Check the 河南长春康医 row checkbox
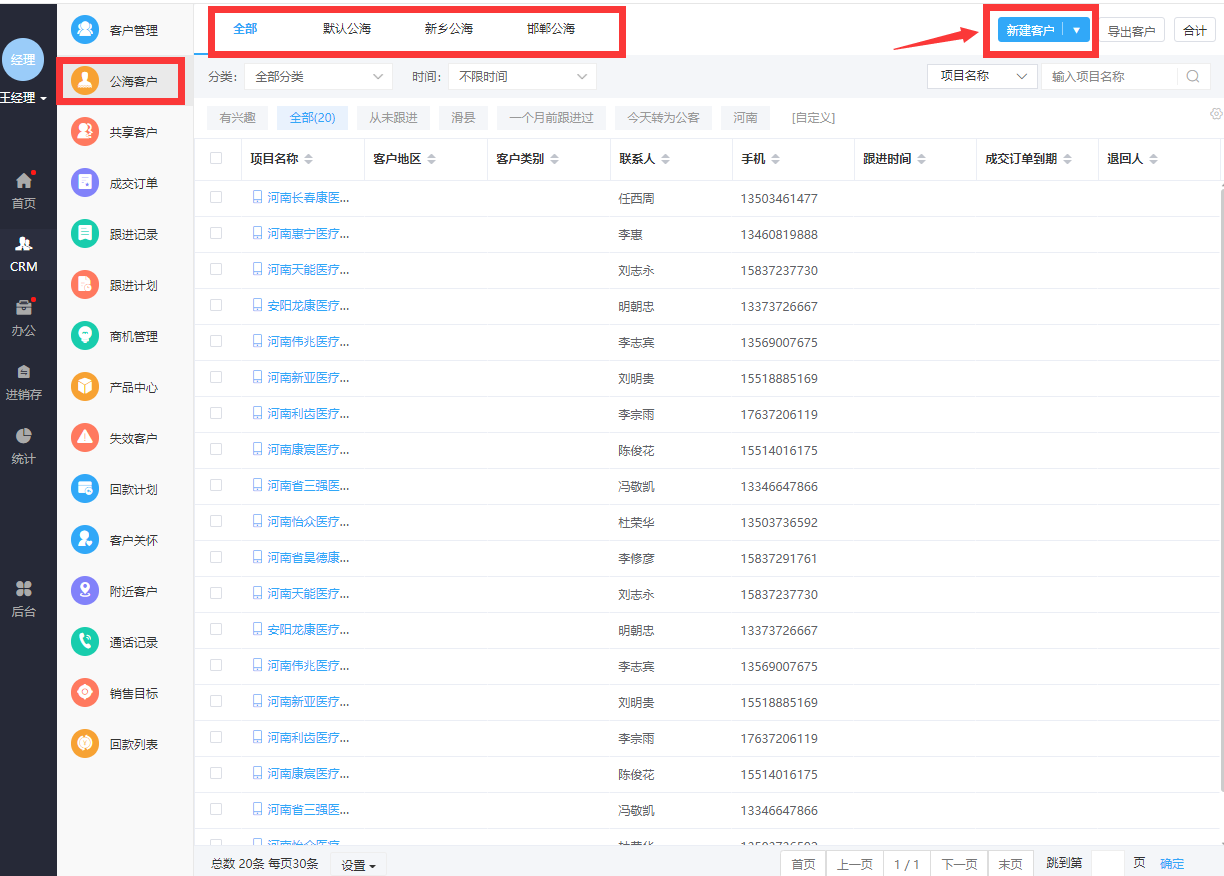Image resolution: width=1224 pixels, height=876 pixels. 216,197
